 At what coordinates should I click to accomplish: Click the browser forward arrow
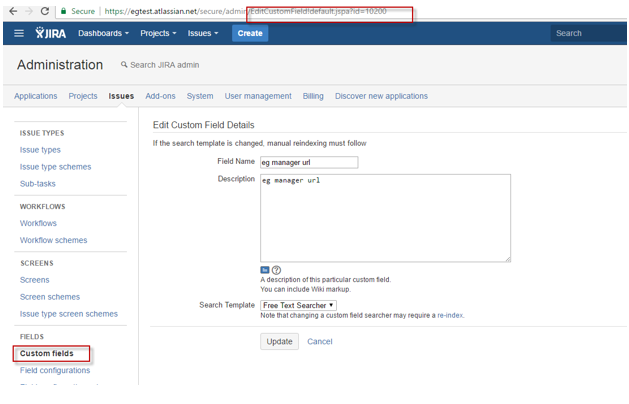click(x=29, y=11)
